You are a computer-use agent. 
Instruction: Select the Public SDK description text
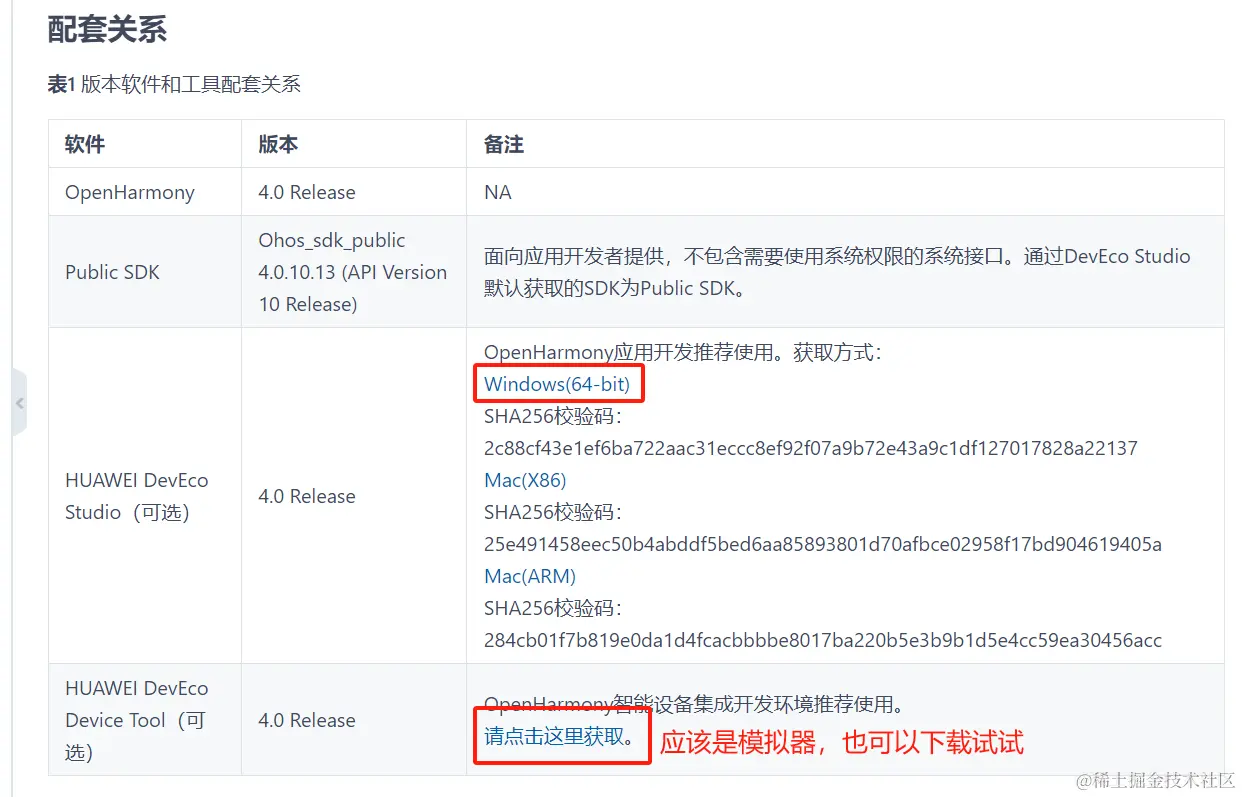pos(837,272)
